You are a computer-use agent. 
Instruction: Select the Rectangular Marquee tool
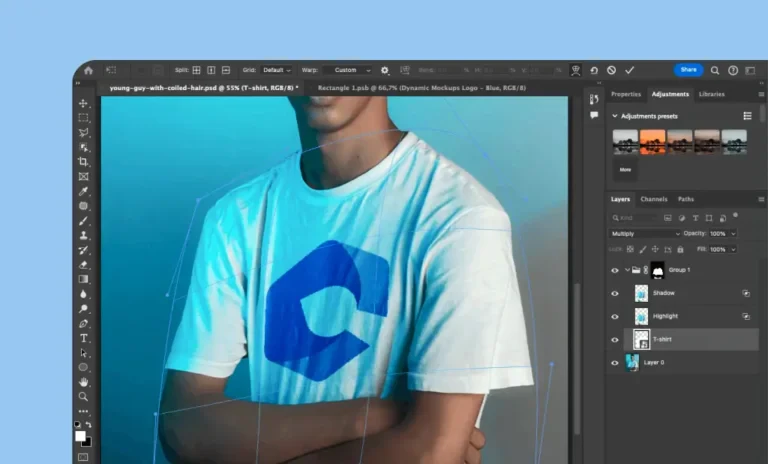[x=83, y=118]
